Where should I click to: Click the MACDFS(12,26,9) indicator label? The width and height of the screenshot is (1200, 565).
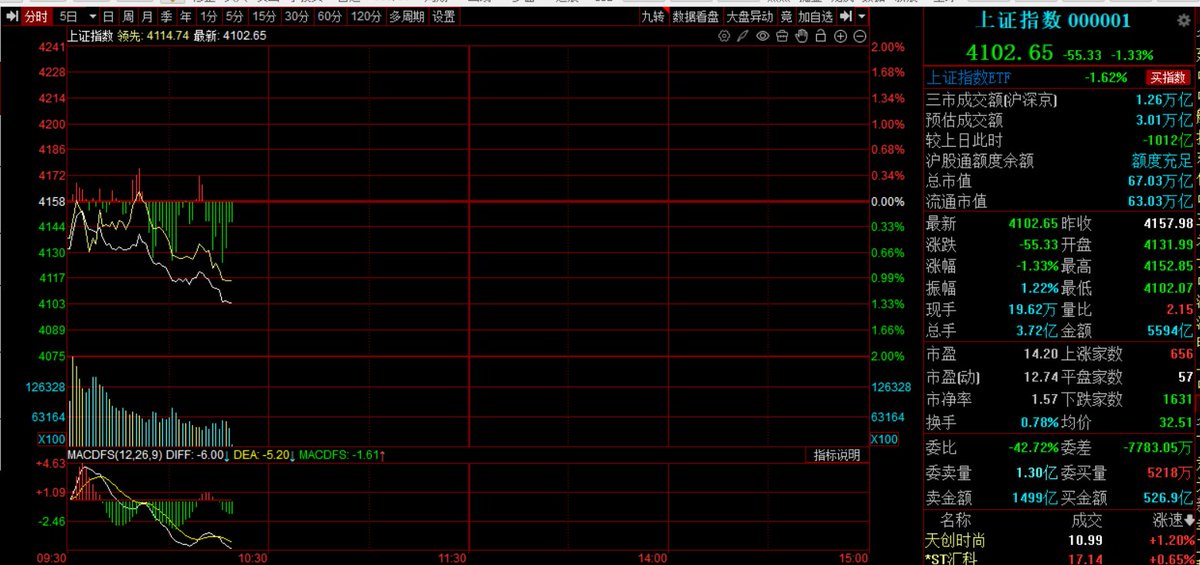(x=117, y=455)
